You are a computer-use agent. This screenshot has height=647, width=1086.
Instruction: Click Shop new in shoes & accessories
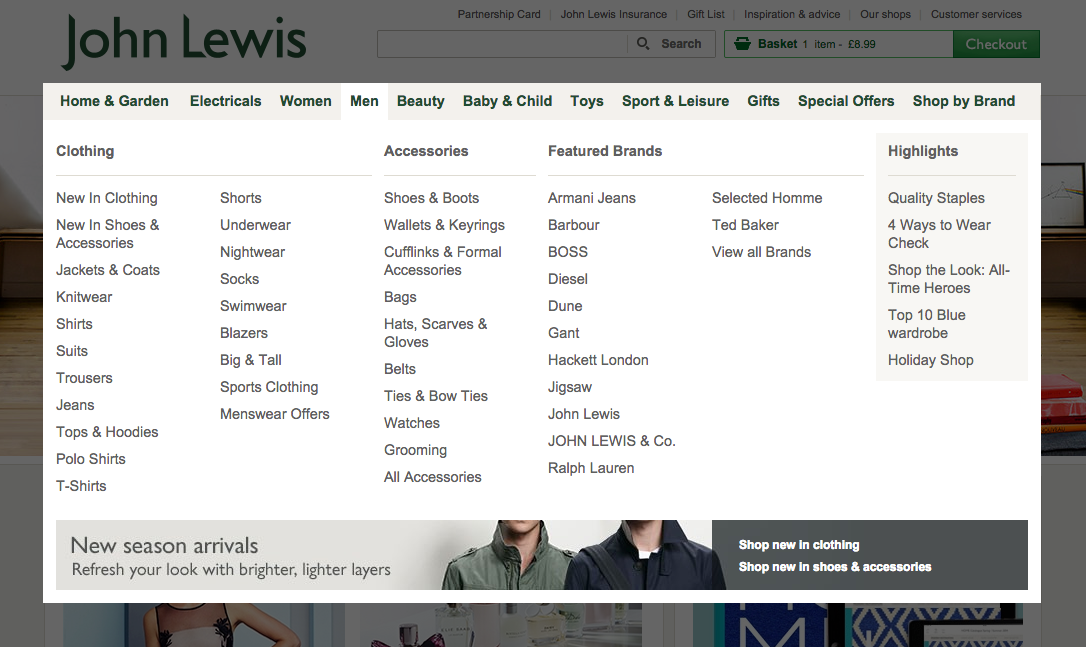[x=835, y=567]
